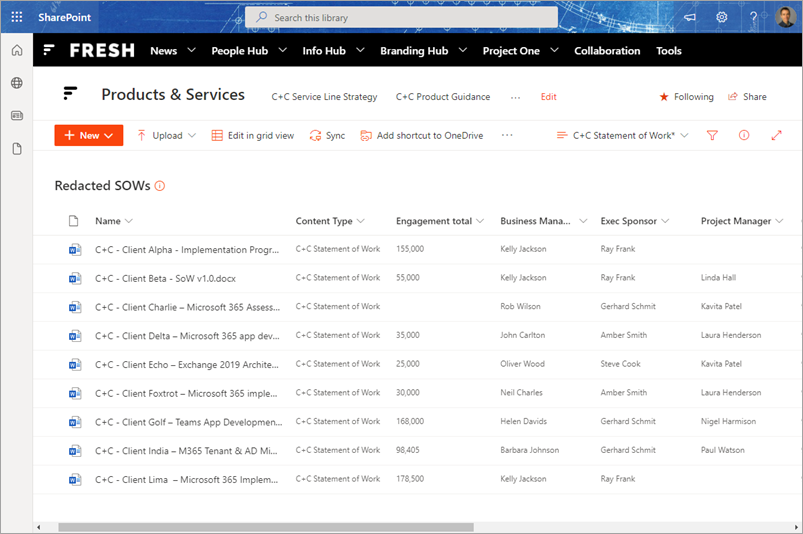Open the settings gear icon
Viewport: 803px width, 534px height.
722,17
